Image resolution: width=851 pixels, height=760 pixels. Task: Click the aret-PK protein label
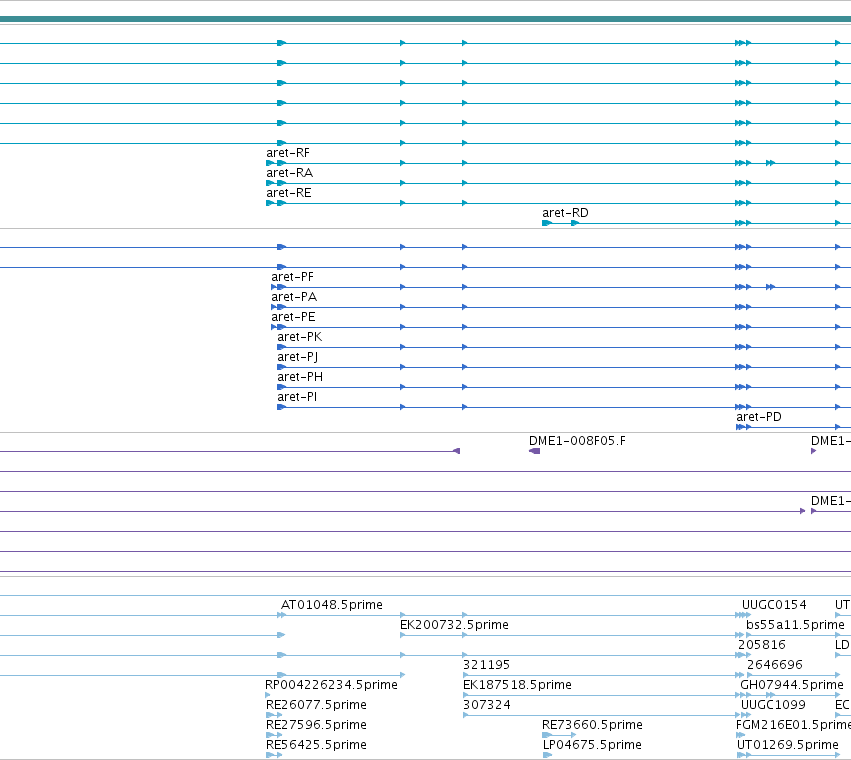tap(300, 337)
